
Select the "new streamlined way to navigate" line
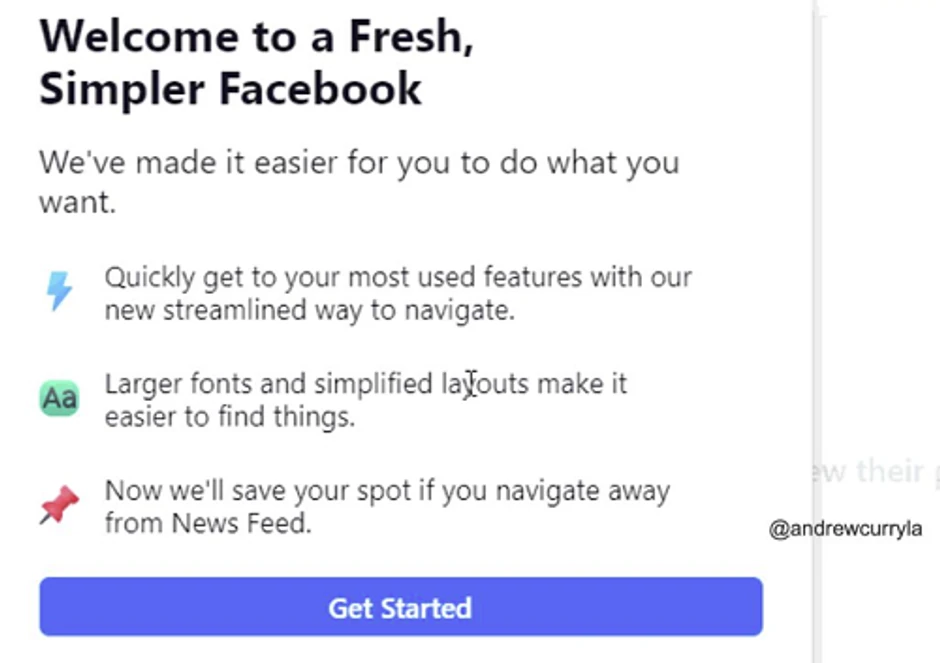(x=309, y=310)
